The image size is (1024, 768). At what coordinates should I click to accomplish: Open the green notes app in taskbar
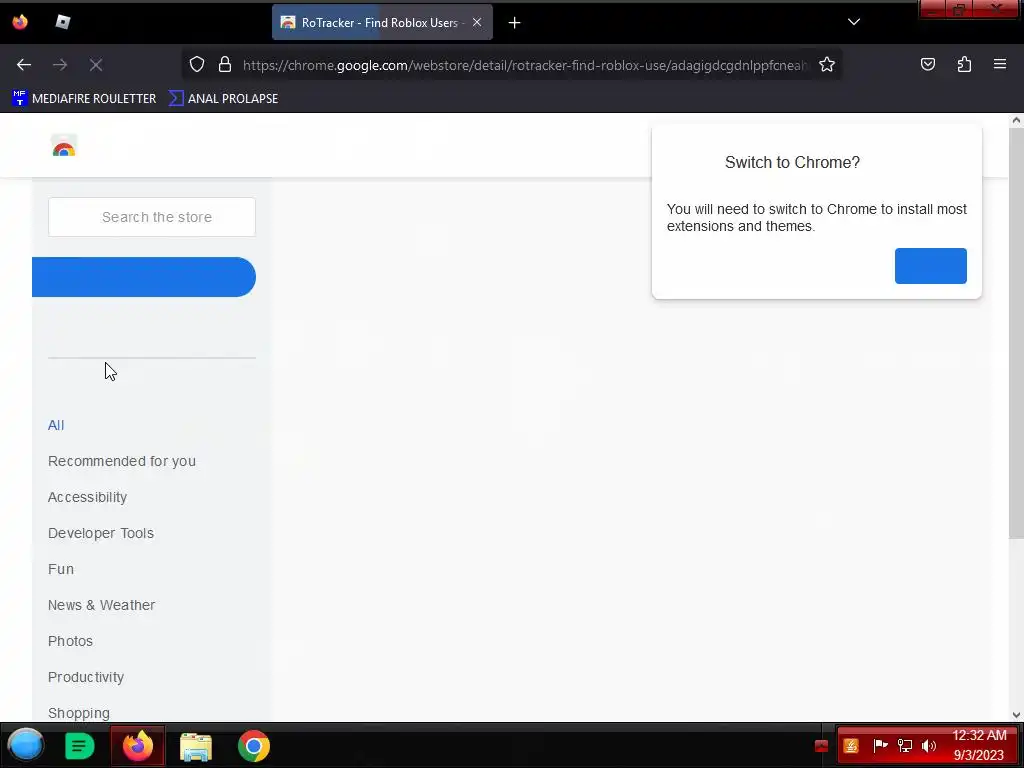(80, 746)
